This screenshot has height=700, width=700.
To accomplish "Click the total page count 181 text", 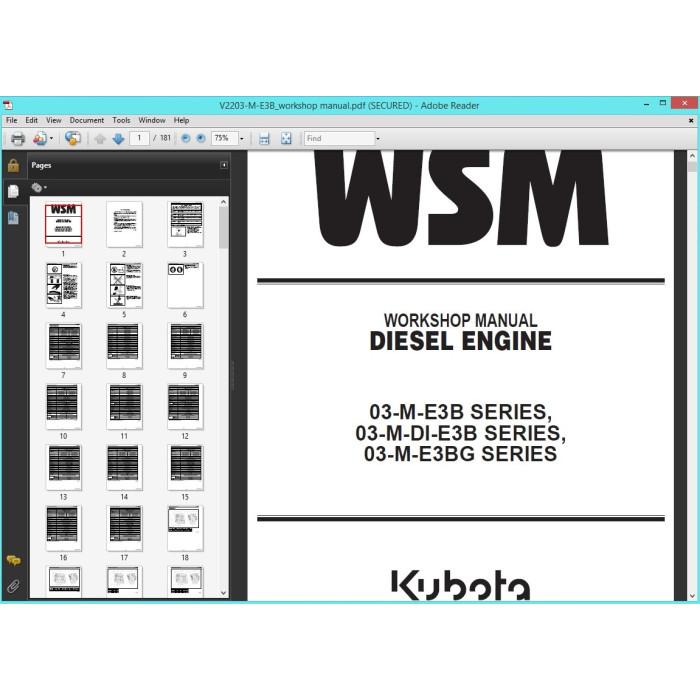I will pos(165,138).
